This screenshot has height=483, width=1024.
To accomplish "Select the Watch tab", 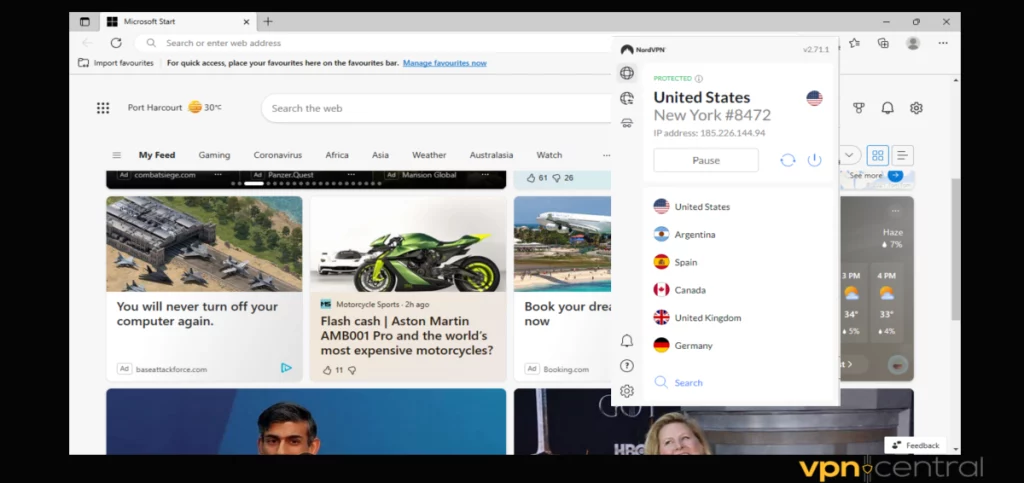I will pos(549,155).
